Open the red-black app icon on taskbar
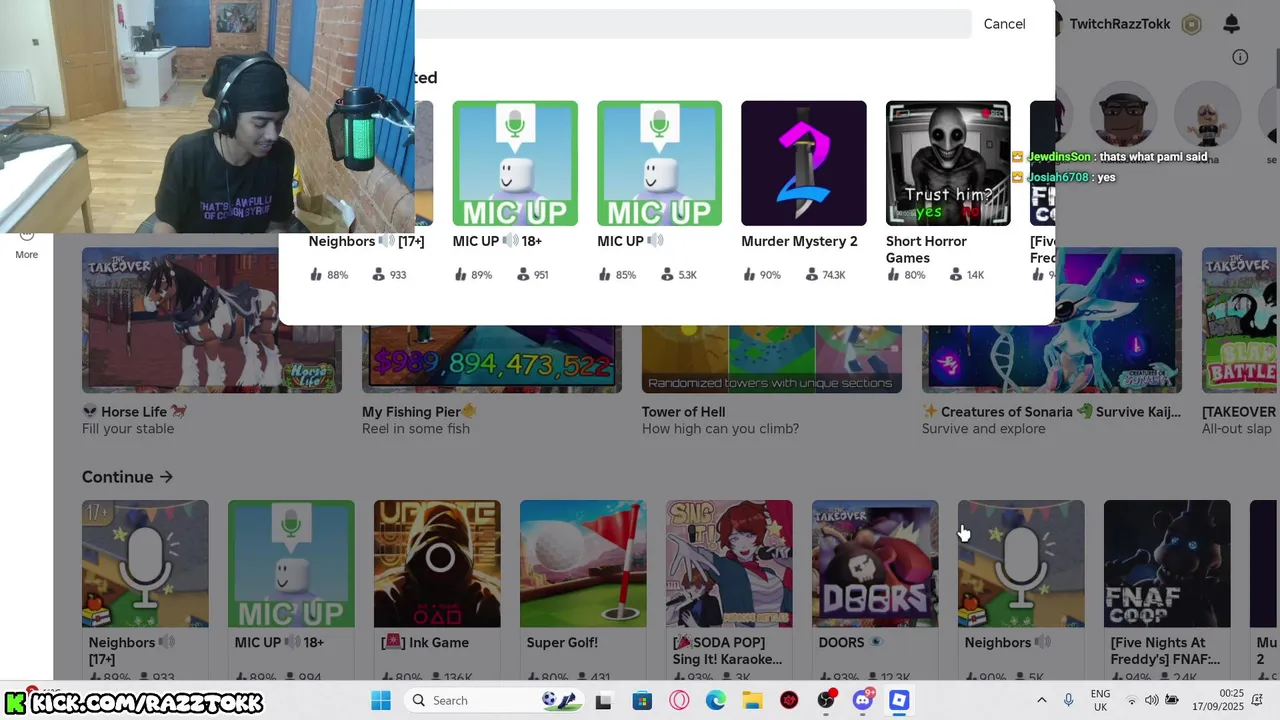 789,700
